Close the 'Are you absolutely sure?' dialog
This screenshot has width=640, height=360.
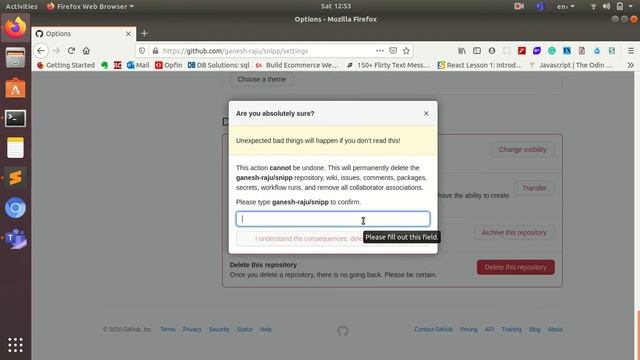(426, 113)
